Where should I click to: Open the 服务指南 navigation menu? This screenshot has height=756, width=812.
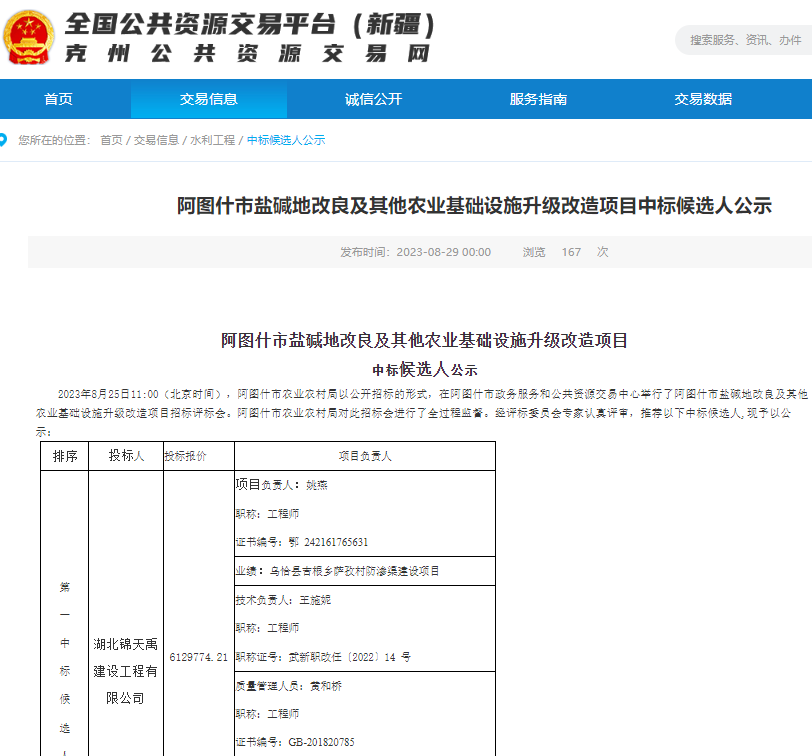click(537, 99)
